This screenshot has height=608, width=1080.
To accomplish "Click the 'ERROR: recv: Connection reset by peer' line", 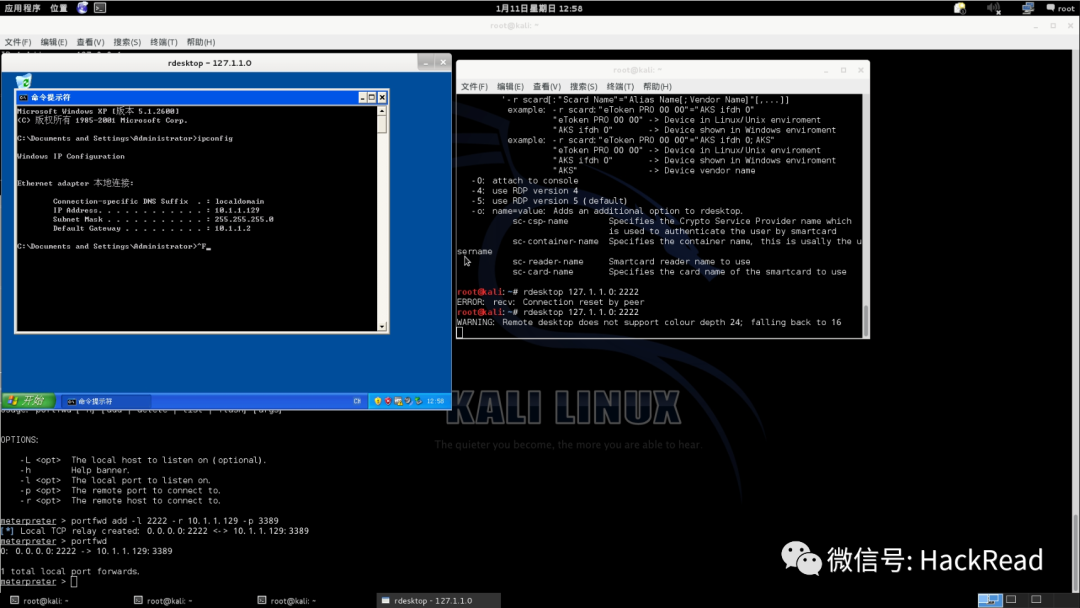I will coord(550,302).
